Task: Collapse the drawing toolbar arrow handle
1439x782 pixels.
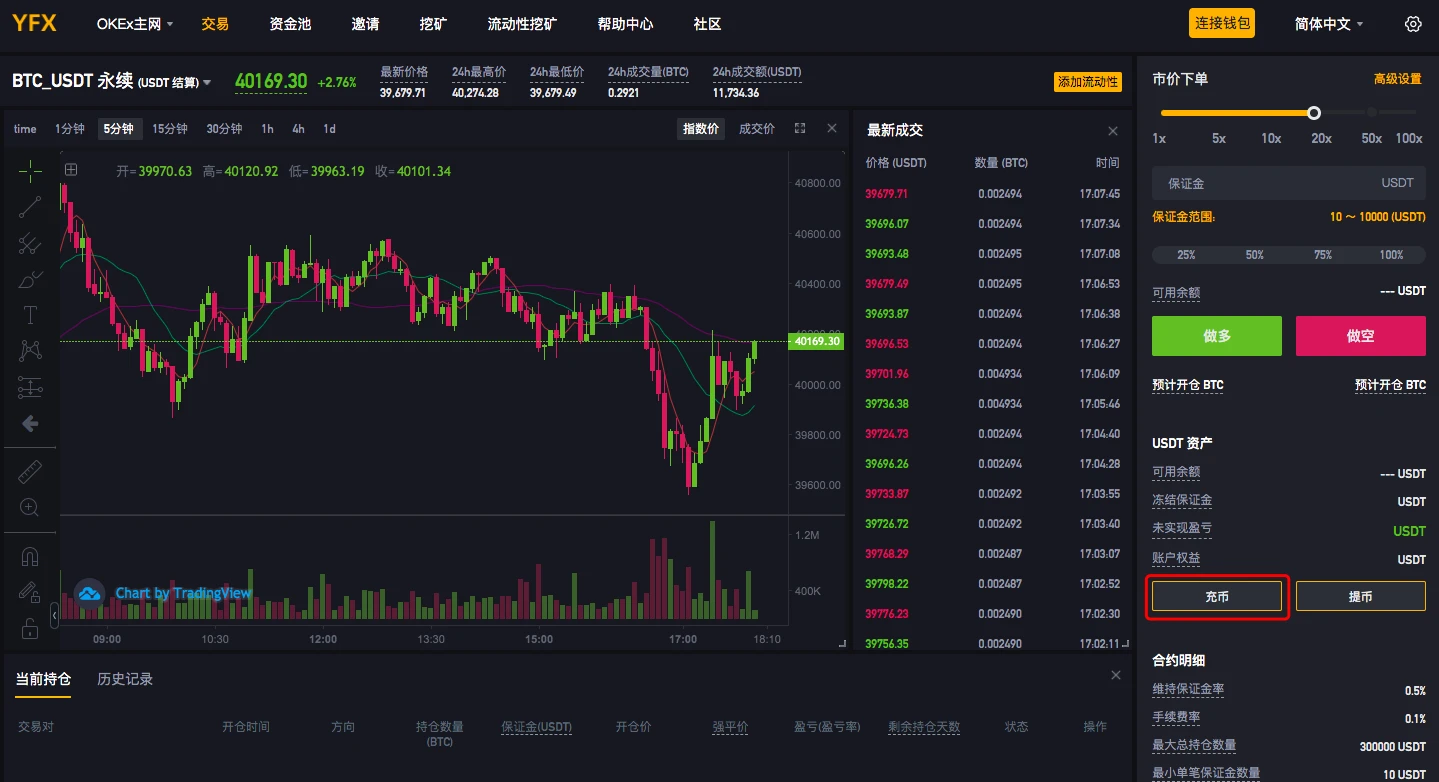Action: pos(54,614)
